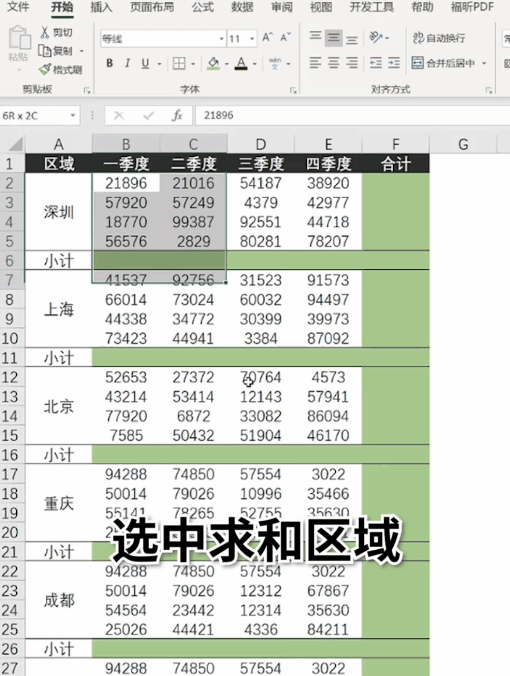Increase indent
The image size is (510, 676).
tap(394, 63)
